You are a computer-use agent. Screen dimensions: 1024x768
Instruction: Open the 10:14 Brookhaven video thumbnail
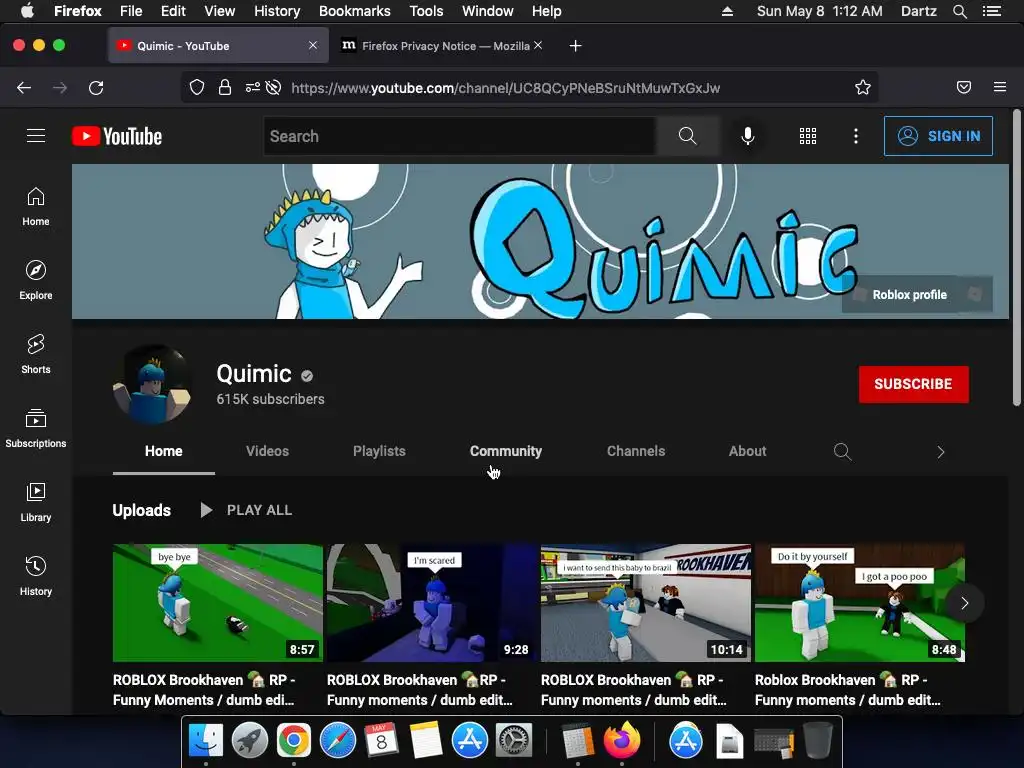point(646,603)
